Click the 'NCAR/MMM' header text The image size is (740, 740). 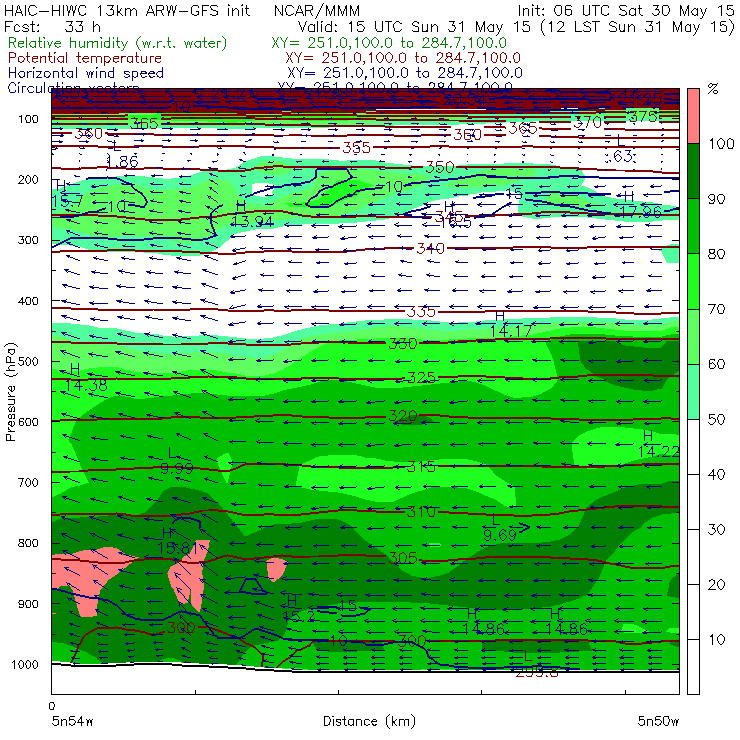pyautogui.click(x=317, y=10)
